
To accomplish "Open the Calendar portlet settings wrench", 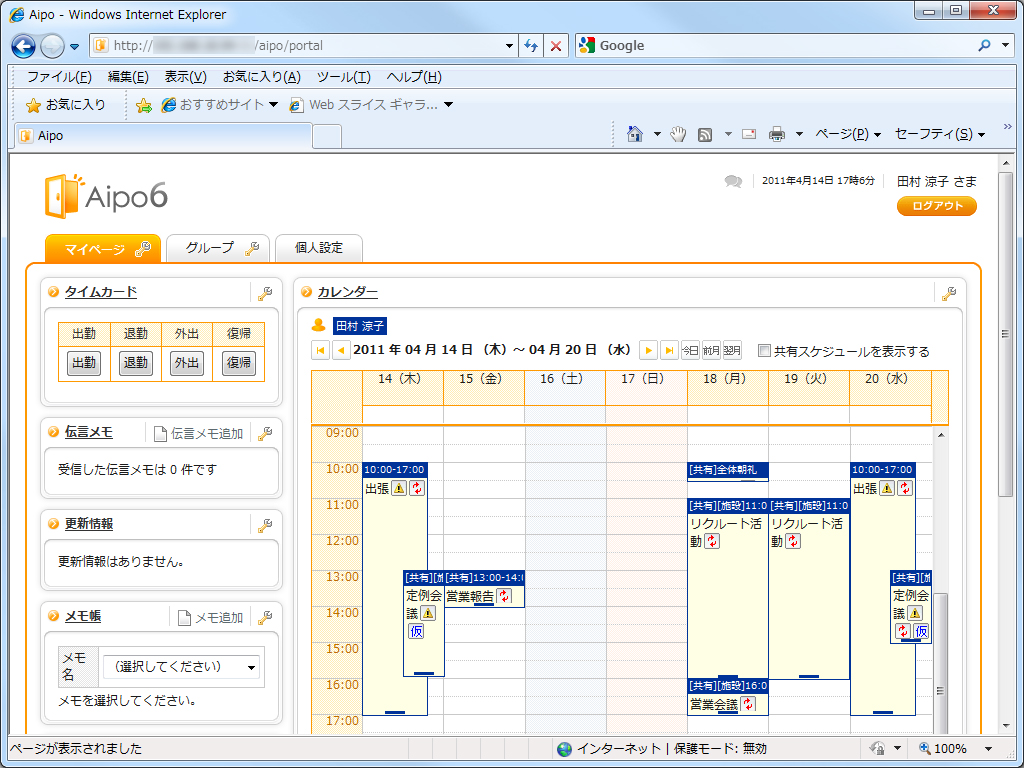I will [x=949, y=293].
